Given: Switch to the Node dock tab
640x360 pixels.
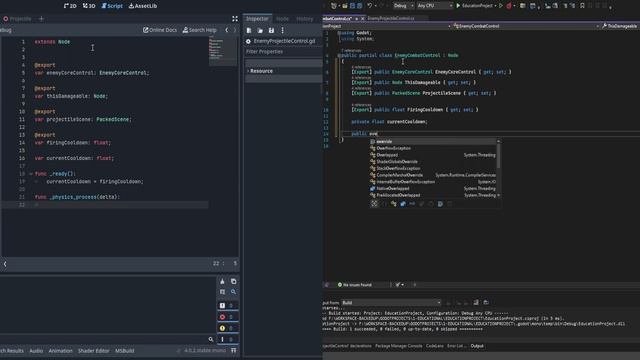Looking at the screenshot, I should pos(282,19).
